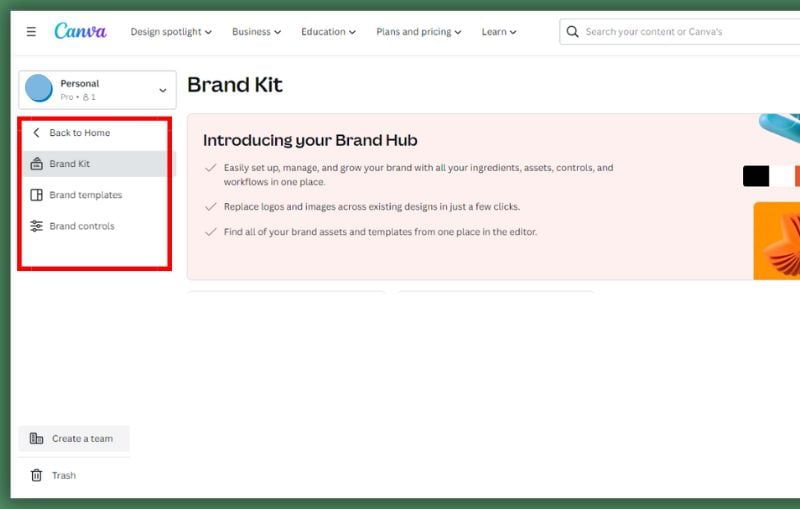Click the search magnifier icon
The height and width of the screenshot is (509, 800).
(x=572, y=32)
